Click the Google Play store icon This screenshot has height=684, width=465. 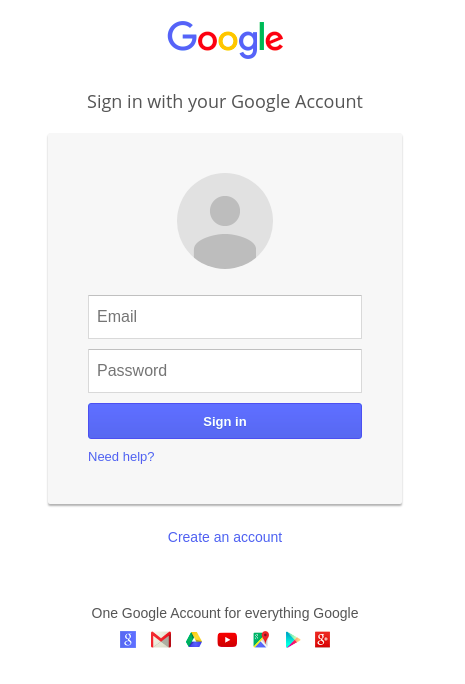[293, 640]
